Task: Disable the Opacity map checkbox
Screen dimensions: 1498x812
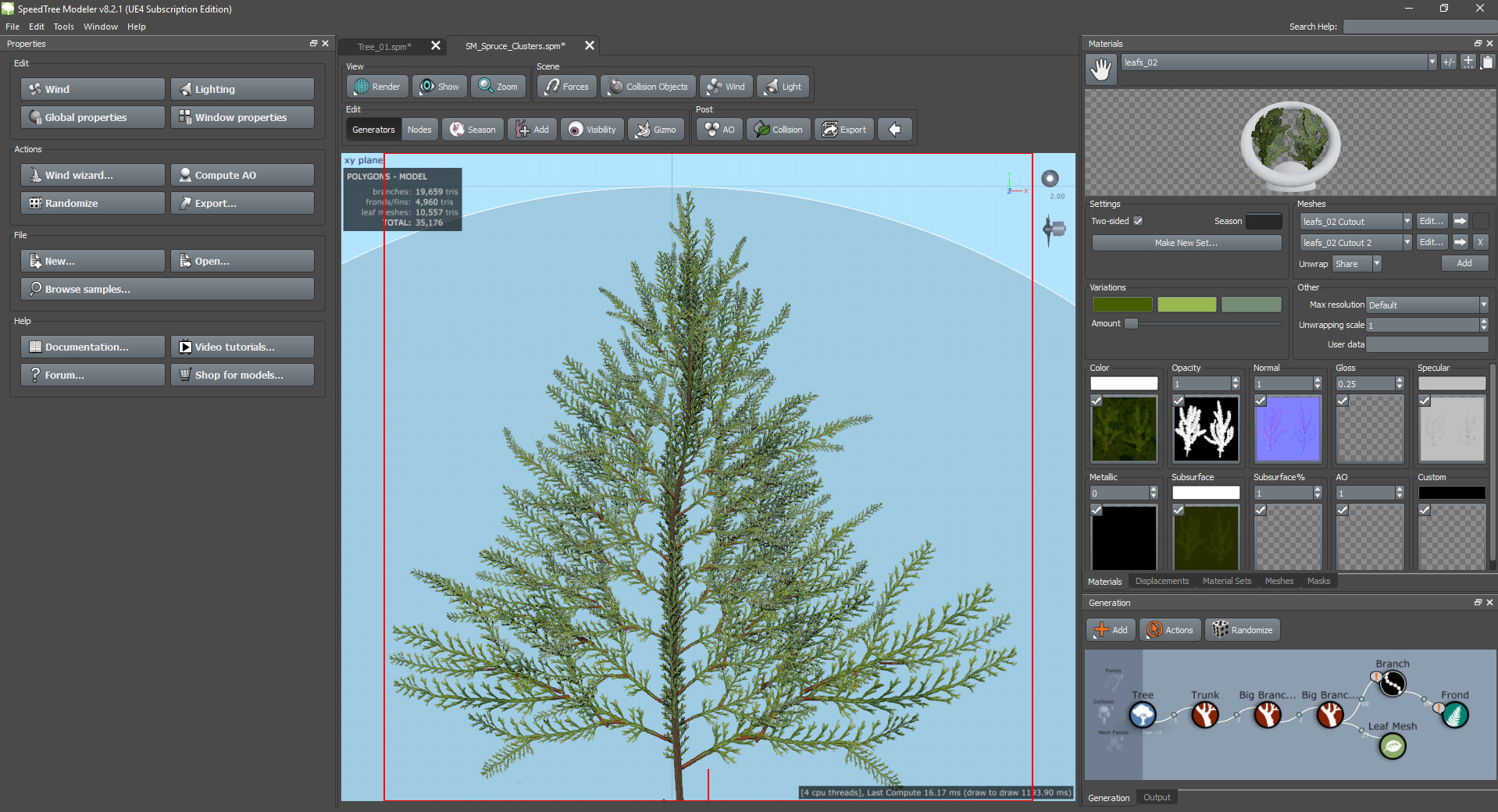Action: 1179,401
